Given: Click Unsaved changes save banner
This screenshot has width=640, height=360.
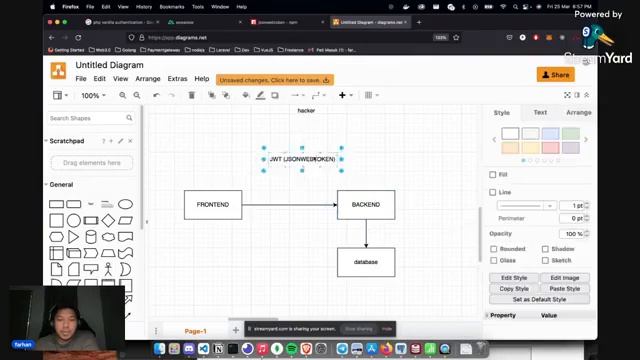Looking at the screenshot, I should [275, 80].
